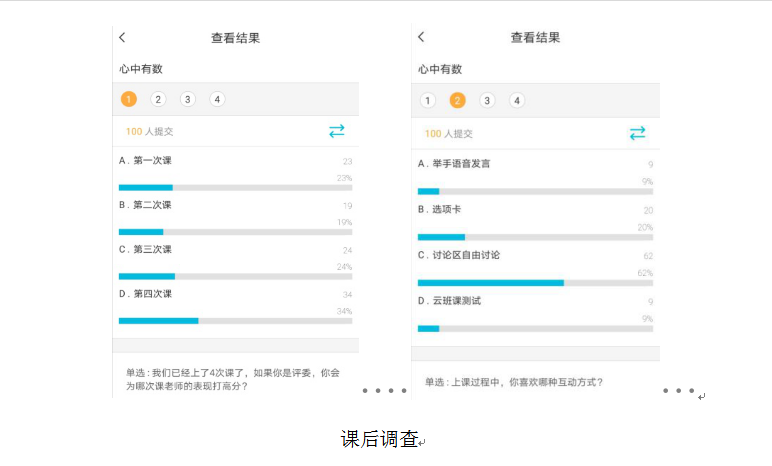Click back arrow in right results panel
772x466 pixels.
click(x=421, y=37)
